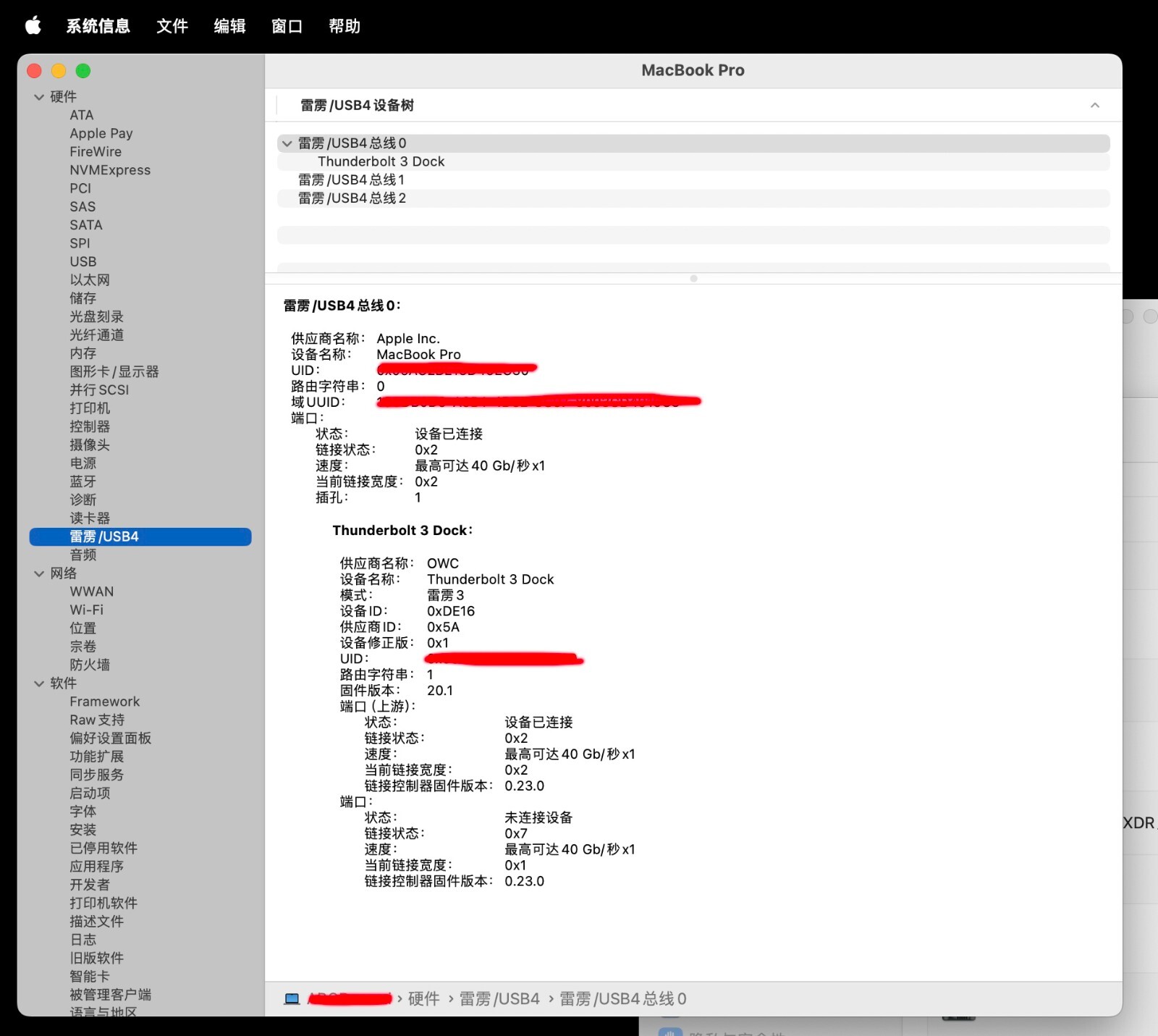The width and height of the screenshot is (1158, 1036).
Task: Open the 窗口 menu
Action: coord(287,26)
